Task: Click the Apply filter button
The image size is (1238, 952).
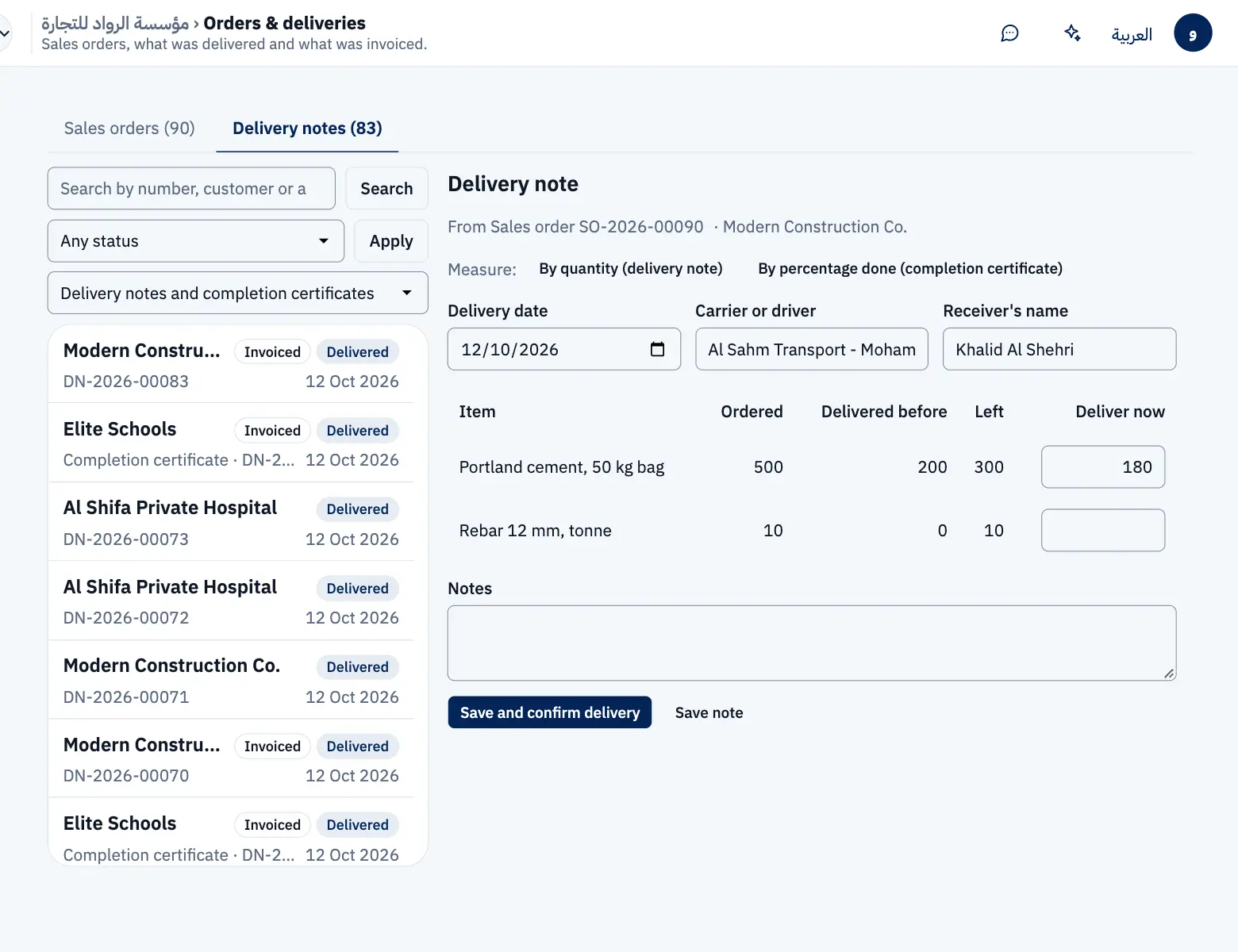Action: (391, 241)
